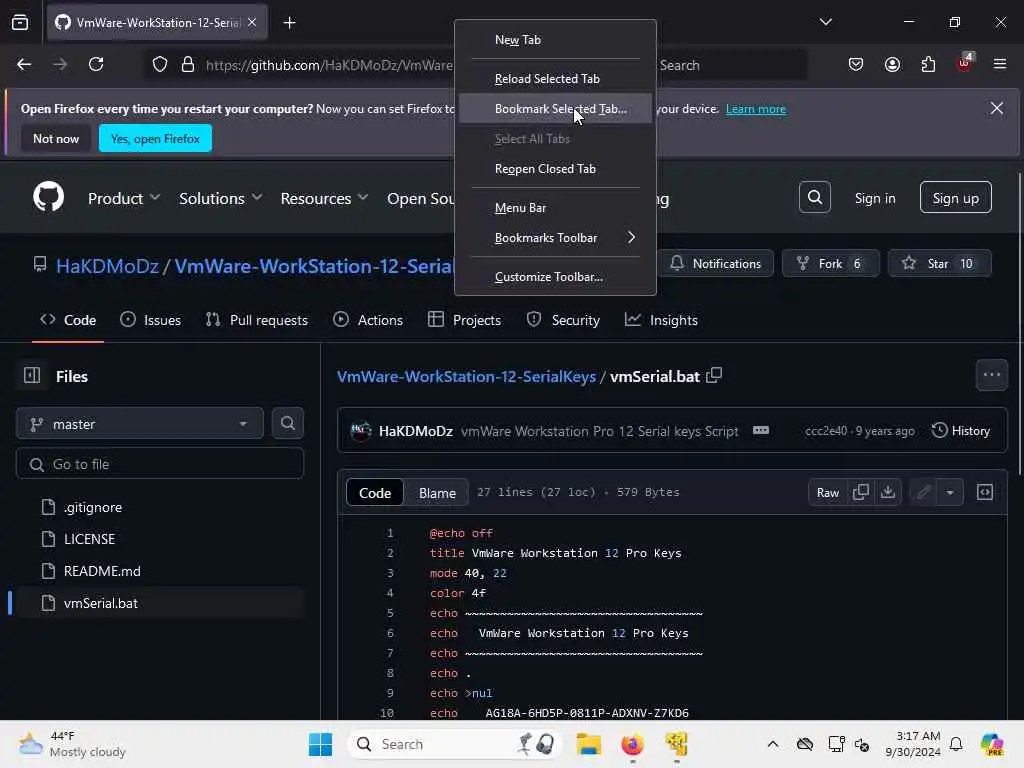Open the master branch dropdown
Image resolution: width=1024 pixels, height=768 pixels.
(140, 424)
